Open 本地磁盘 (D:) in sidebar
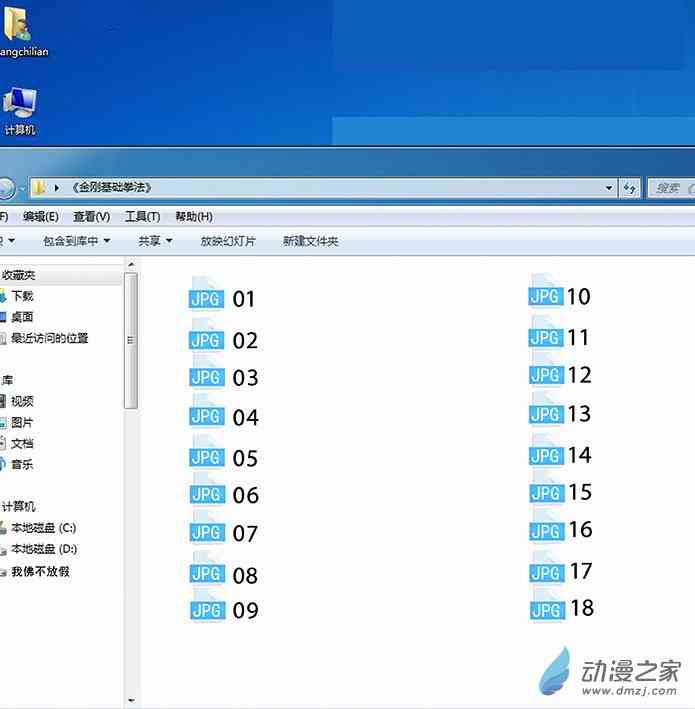Screen dimensions: 695x709 click(x=43, y=550)
